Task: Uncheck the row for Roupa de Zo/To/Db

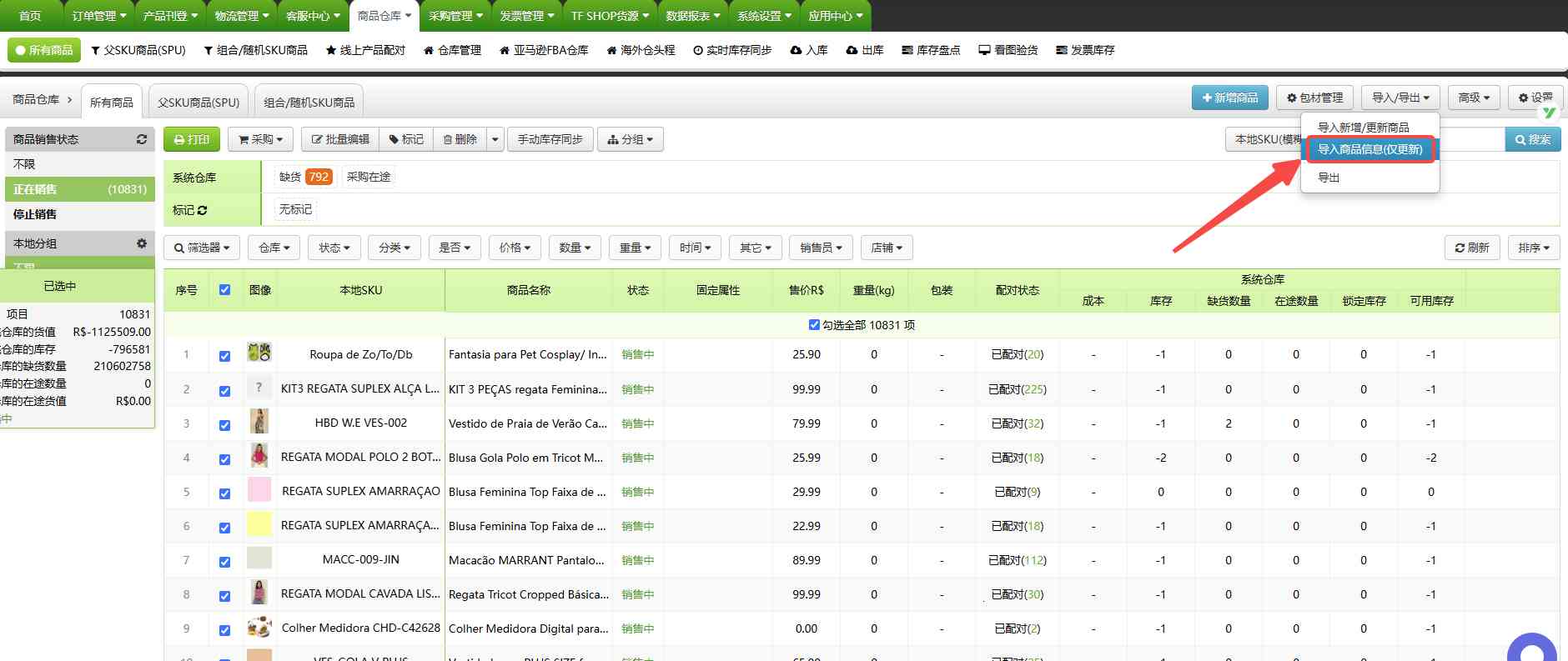Action: (x=224, y=356)
